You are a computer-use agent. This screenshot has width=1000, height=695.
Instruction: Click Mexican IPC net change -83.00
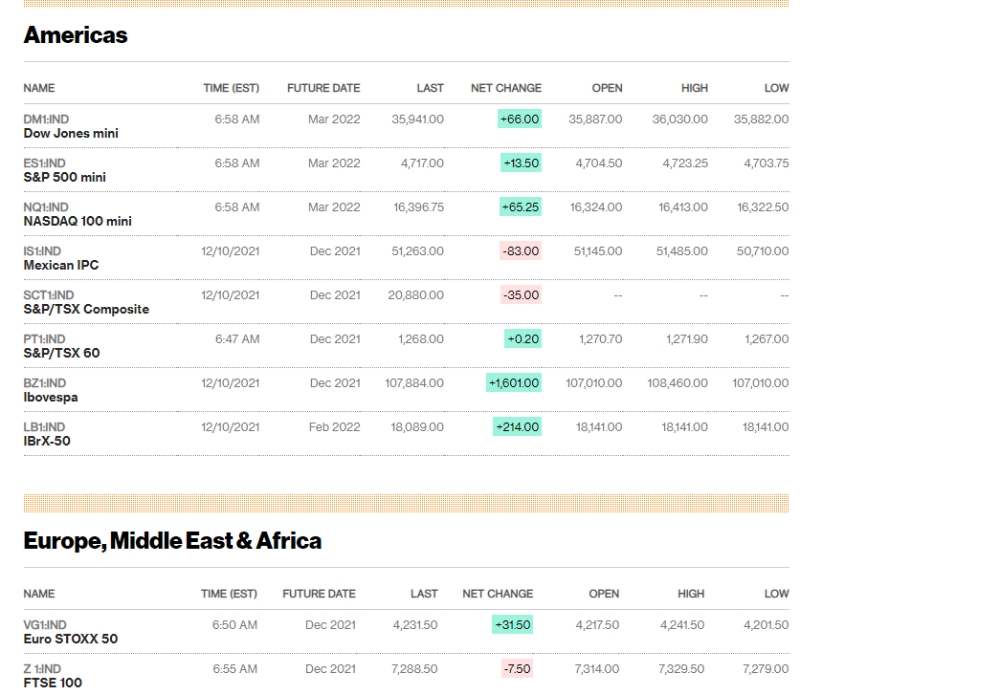click(x=520, y=251)
